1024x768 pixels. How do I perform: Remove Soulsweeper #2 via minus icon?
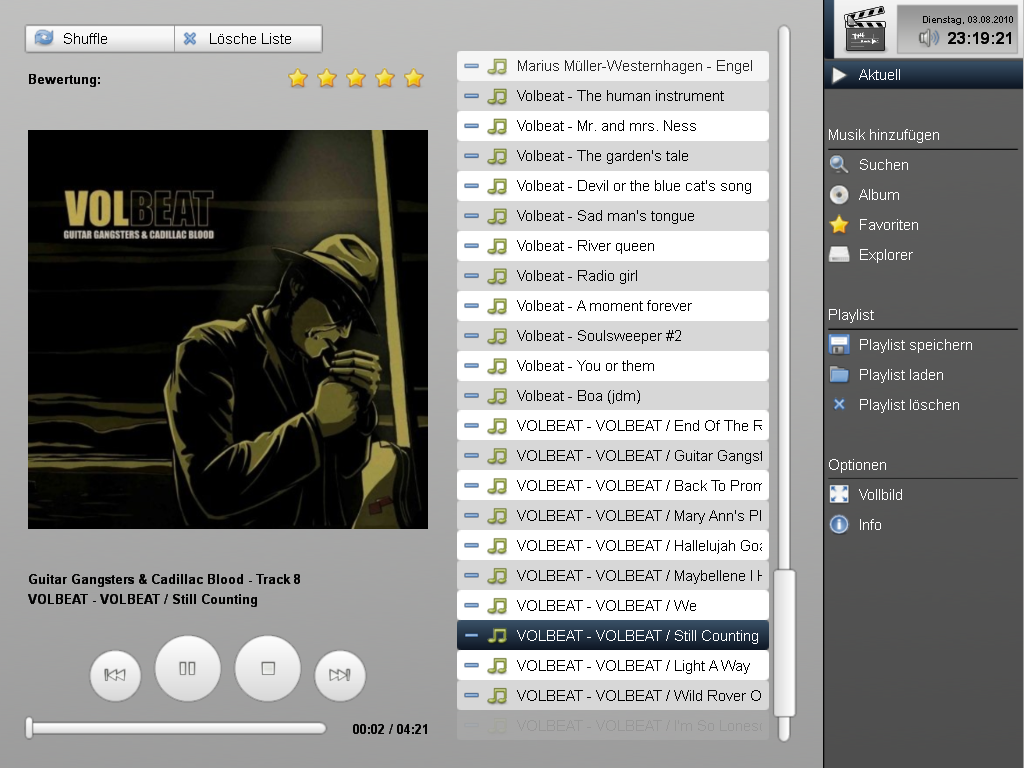click(471, 336)
